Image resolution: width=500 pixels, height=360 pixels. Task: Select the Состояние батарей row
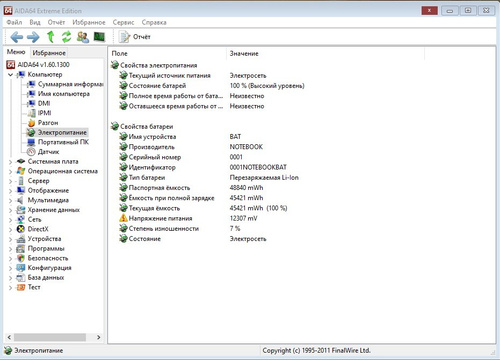tap(212, 86)
